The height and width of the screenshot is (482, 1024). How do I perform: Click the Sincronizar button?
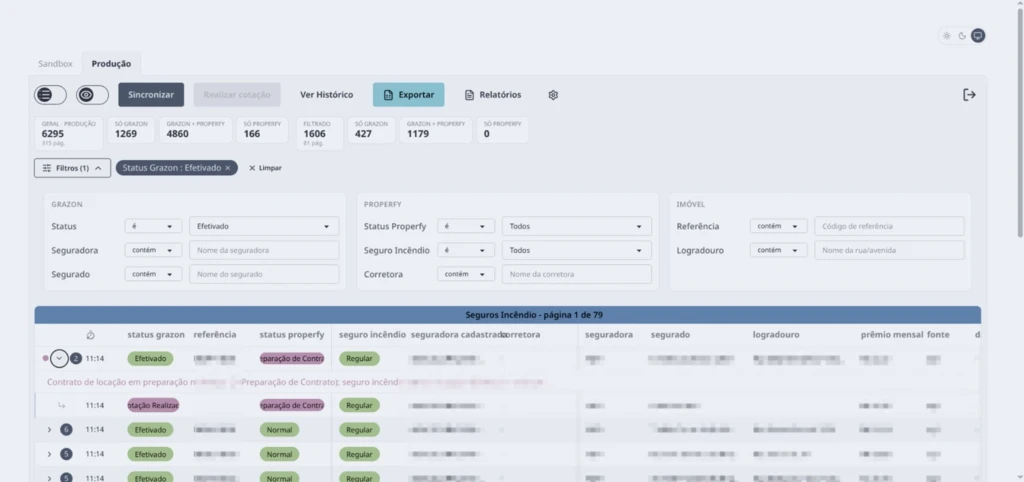tap(151, 95)
